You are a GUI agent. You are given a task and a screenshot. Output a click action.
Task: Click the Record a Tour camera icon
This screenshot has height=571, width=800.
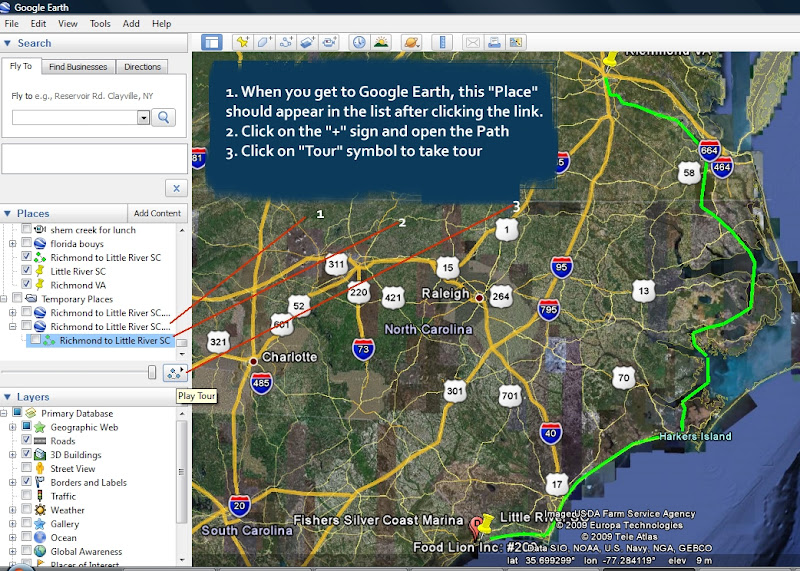pyautogui.click(x=329, y=42)
